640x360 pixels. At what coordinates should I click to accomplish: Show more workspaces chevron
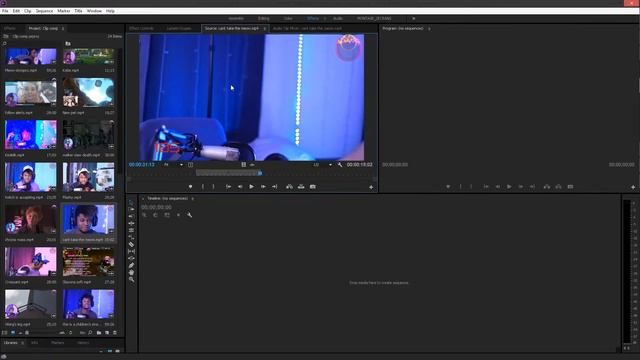point(413,19)
